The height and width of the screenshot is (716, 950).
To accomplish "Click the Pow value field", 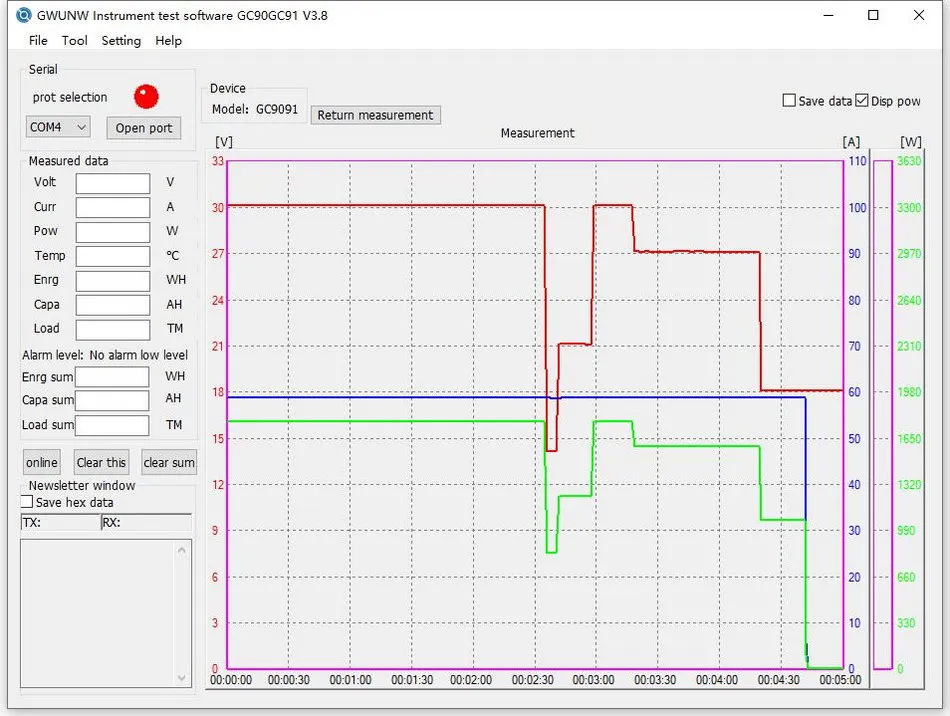I will point(113,231).
